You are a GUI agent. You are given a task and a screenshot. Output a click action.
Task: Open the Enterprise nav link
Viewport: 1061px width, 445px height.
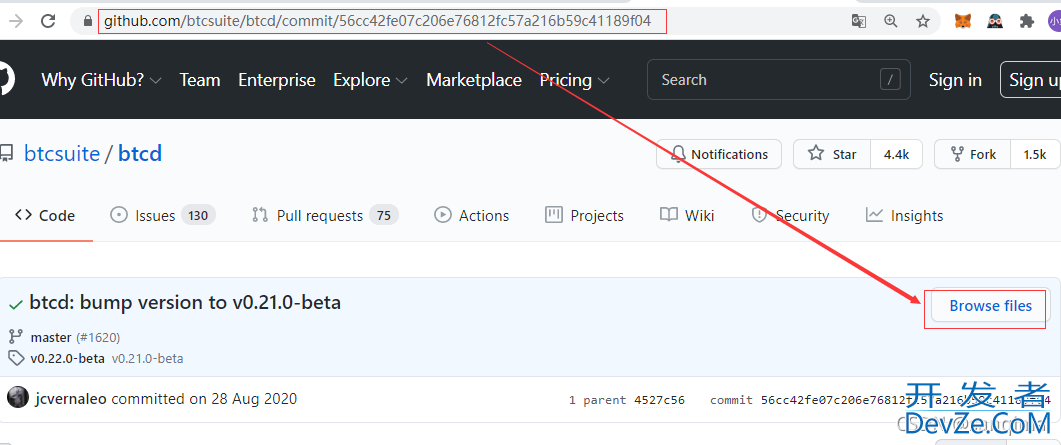277,80
